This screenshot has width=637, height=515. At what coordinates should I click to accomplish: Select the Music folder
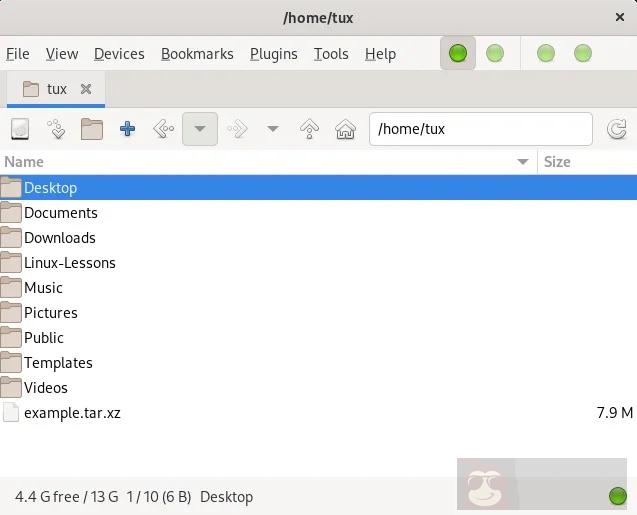click(318, 288)
